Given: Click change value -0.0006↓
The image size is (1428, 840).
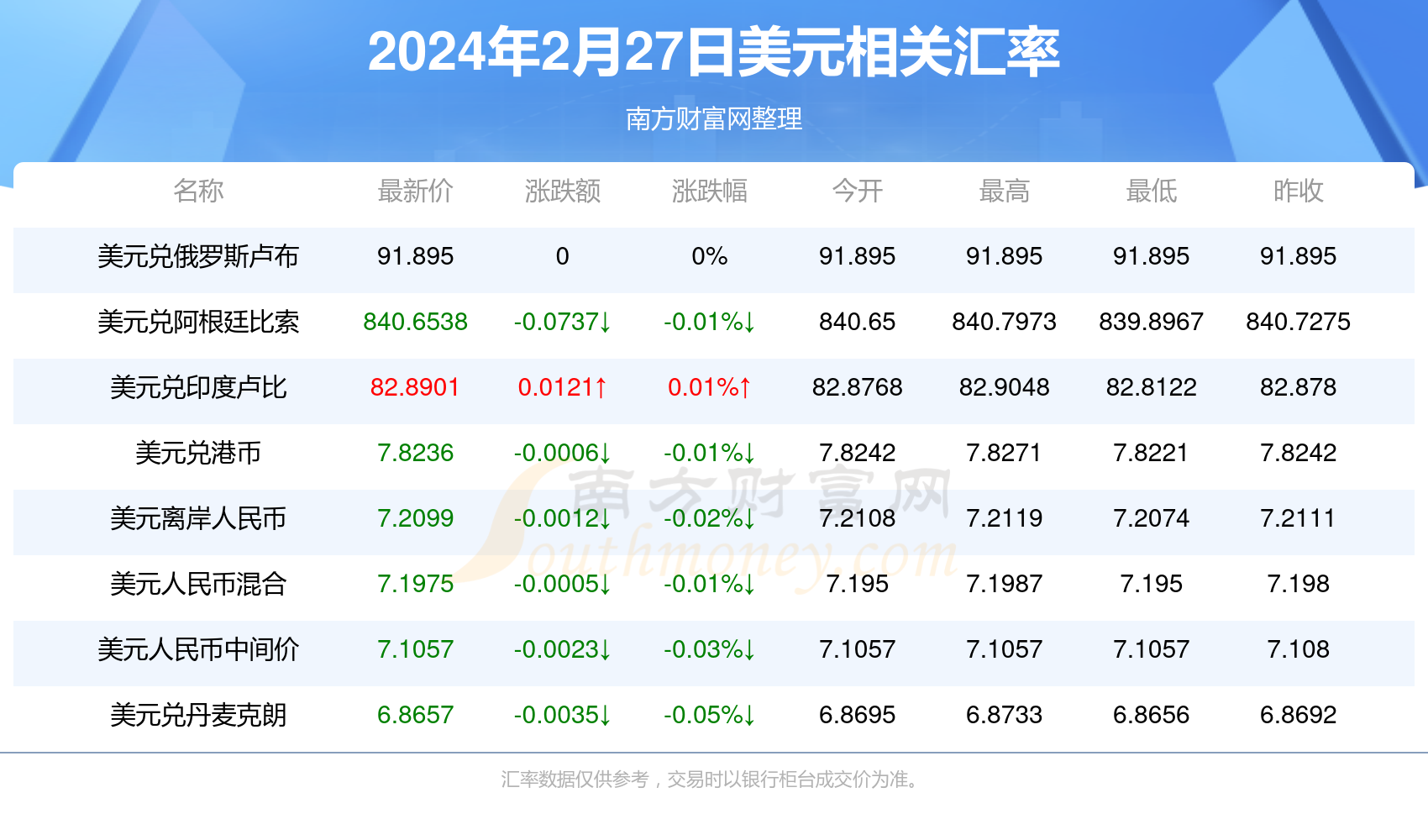Looking at the screenshot, I should coord(562,453).
